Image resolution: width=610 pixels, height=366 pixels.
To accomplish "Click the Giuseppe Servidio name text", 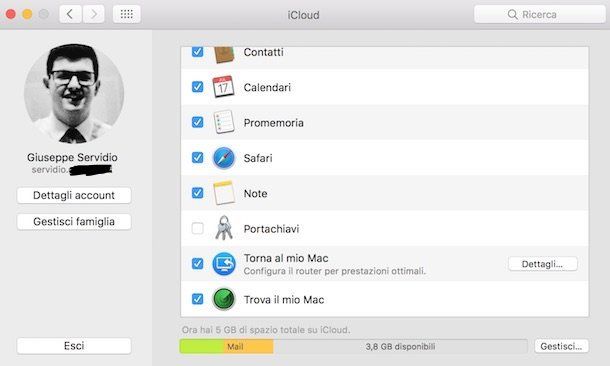I will click(72, 157).
